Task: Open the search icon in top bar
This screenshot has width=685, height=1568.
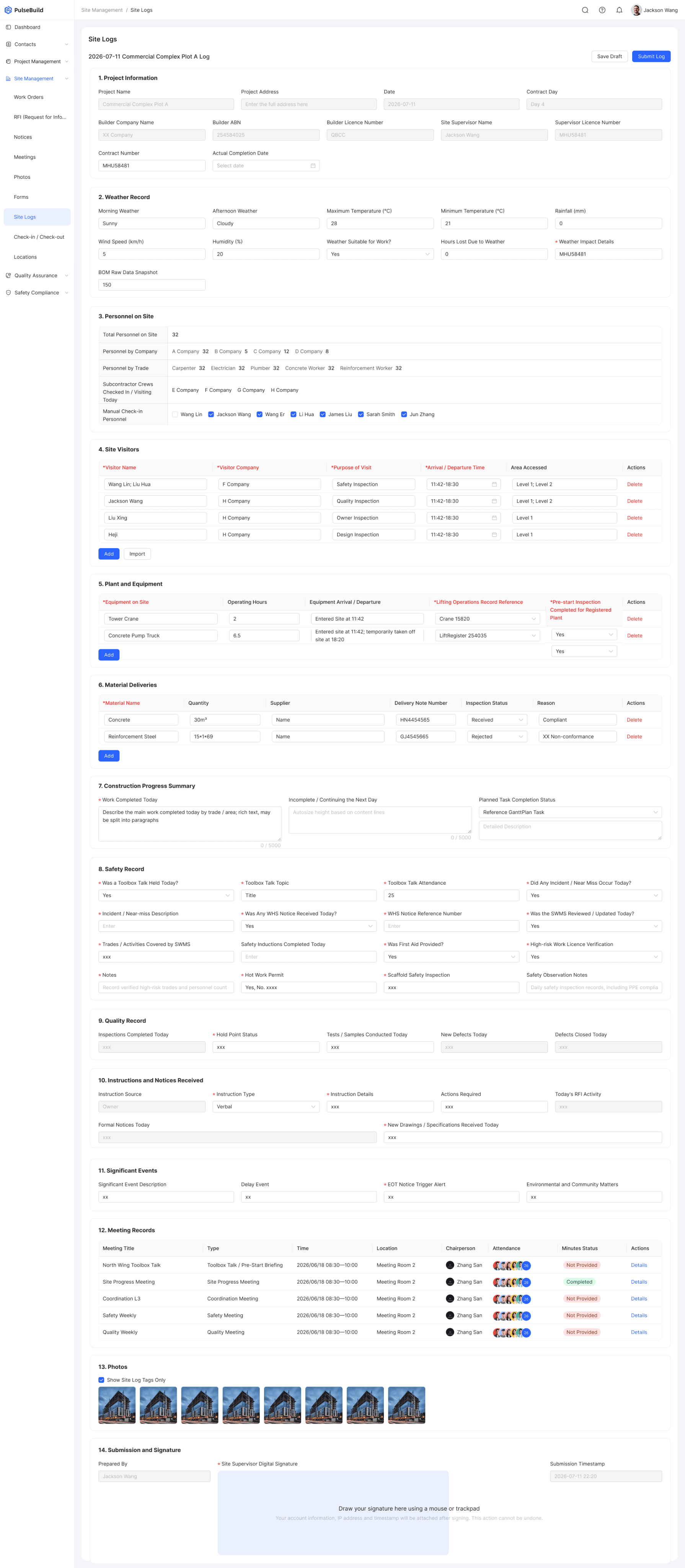Action: (x=585, y=10)
